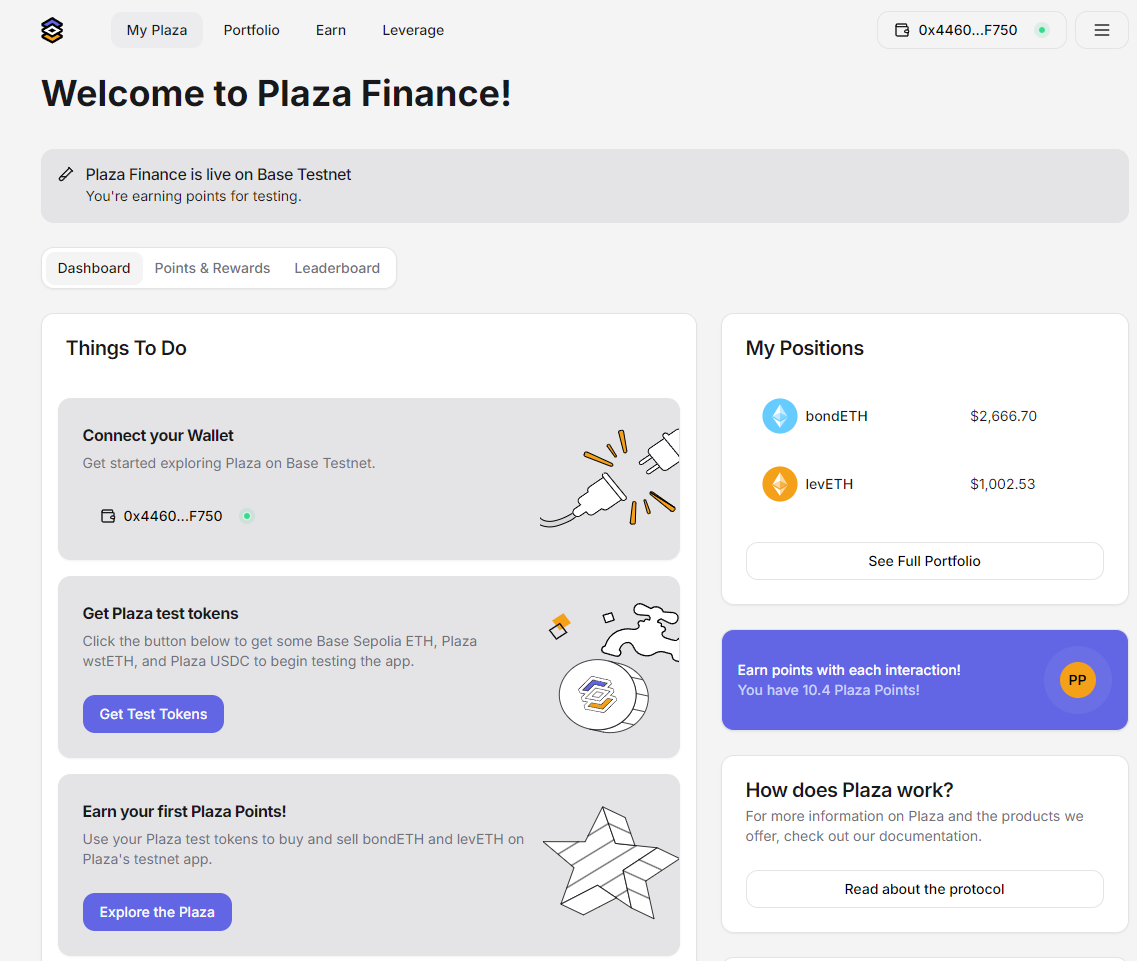The height and width of the screenshot is (961, 1137).
Task: Switch to the Leaderboard tab
Action: (337, 268)
